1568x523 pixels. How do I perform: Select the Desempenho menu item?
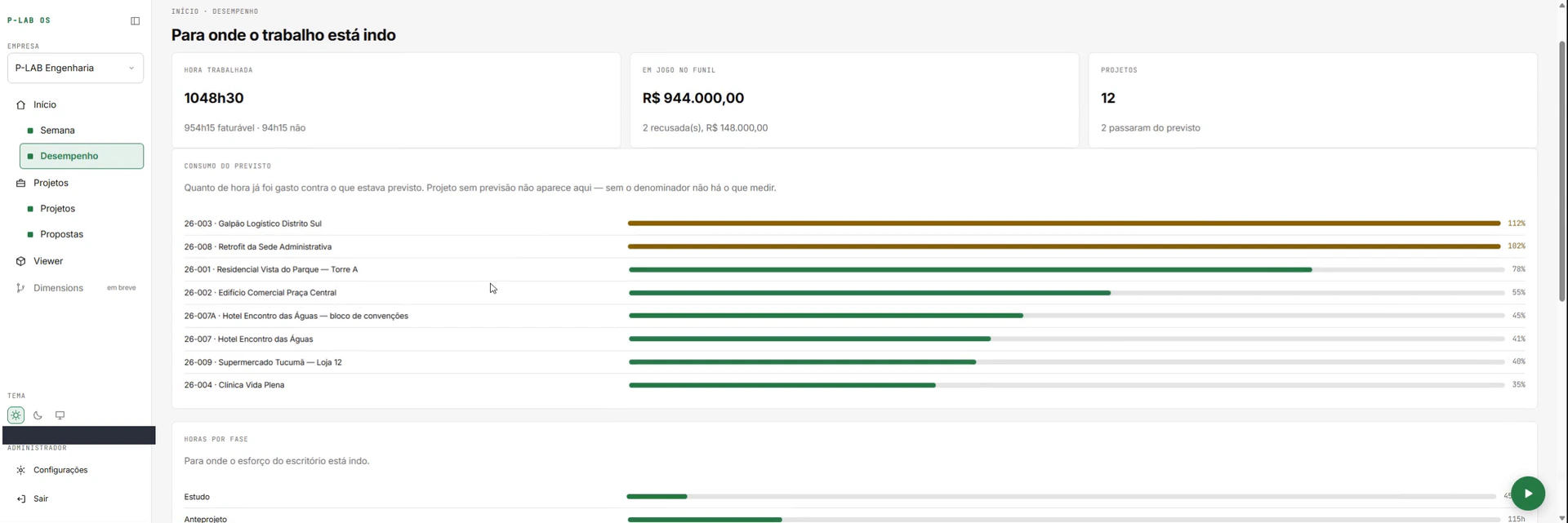pyautogui.click(x=82, y=156)
